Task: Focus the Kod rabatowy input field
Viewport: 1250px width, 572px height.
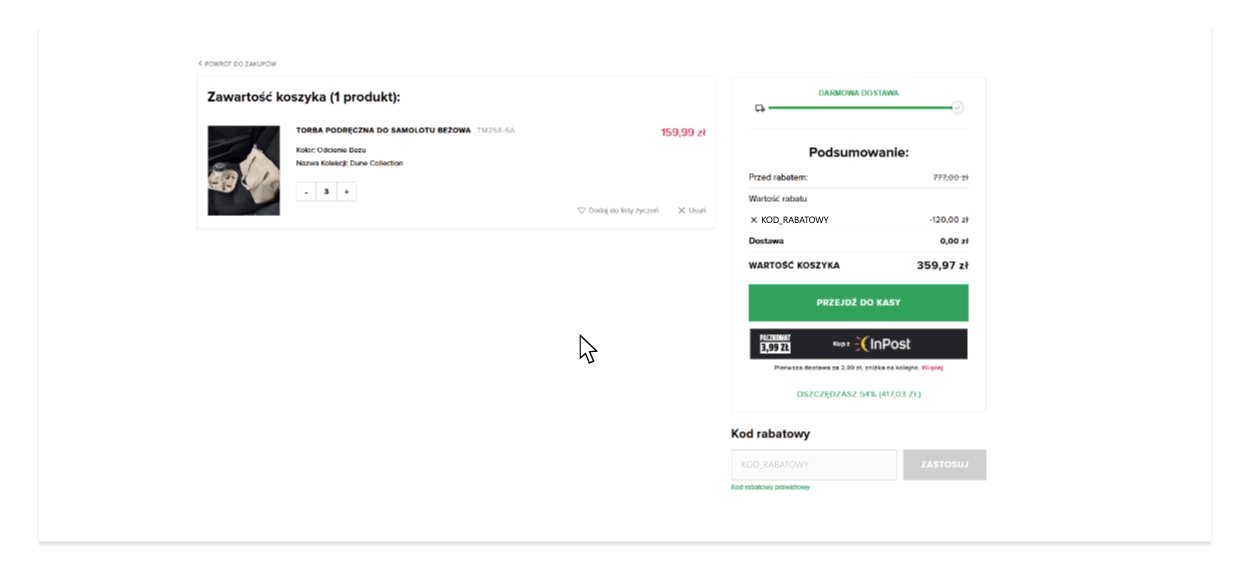Action: point(814,464)
